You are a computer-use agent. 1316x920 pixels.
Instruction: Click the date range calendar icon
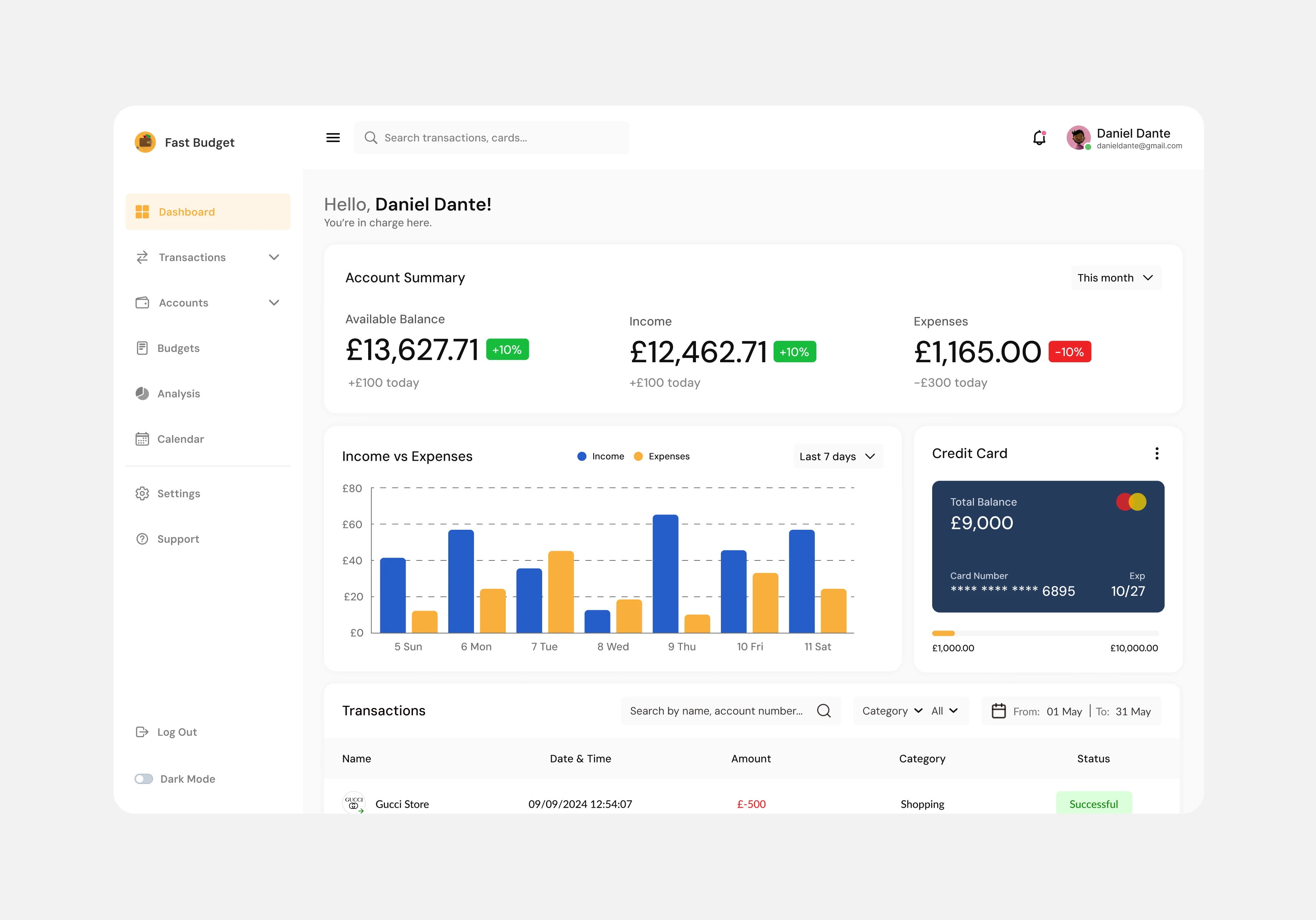[x=999, y=711]
